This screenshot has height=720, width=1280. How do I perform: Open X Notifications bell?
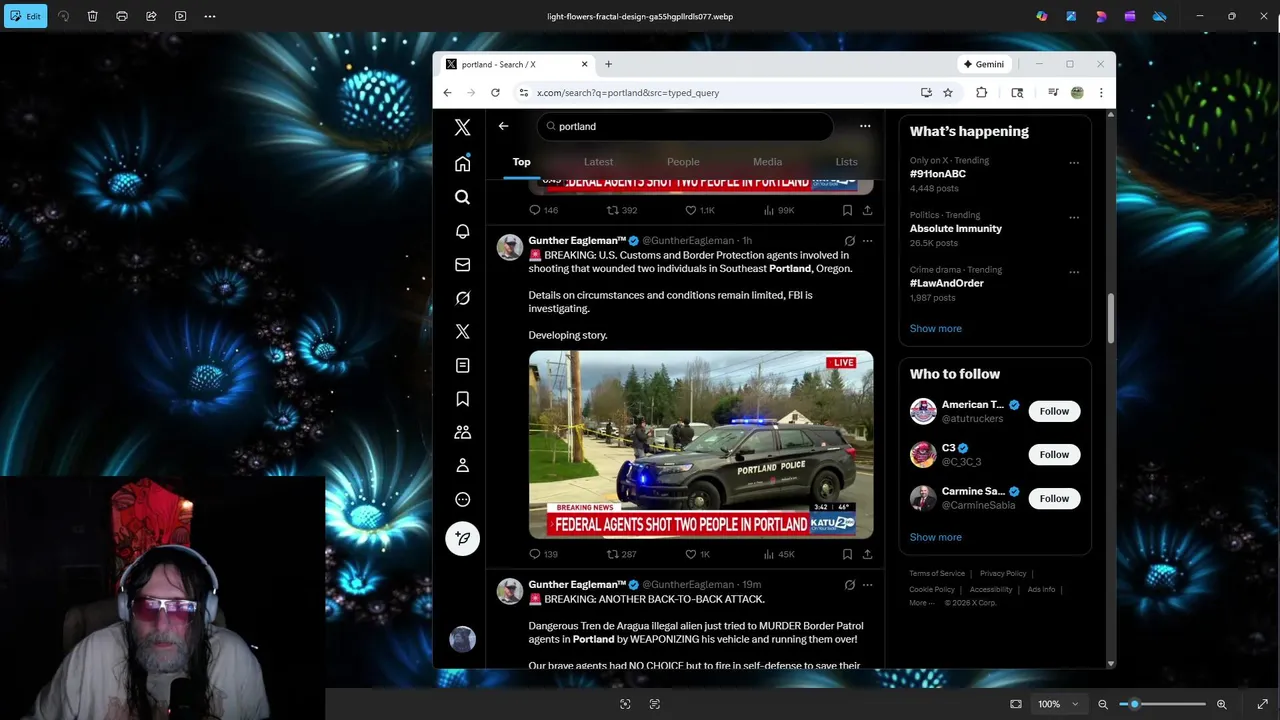click(x=462, y=231)
